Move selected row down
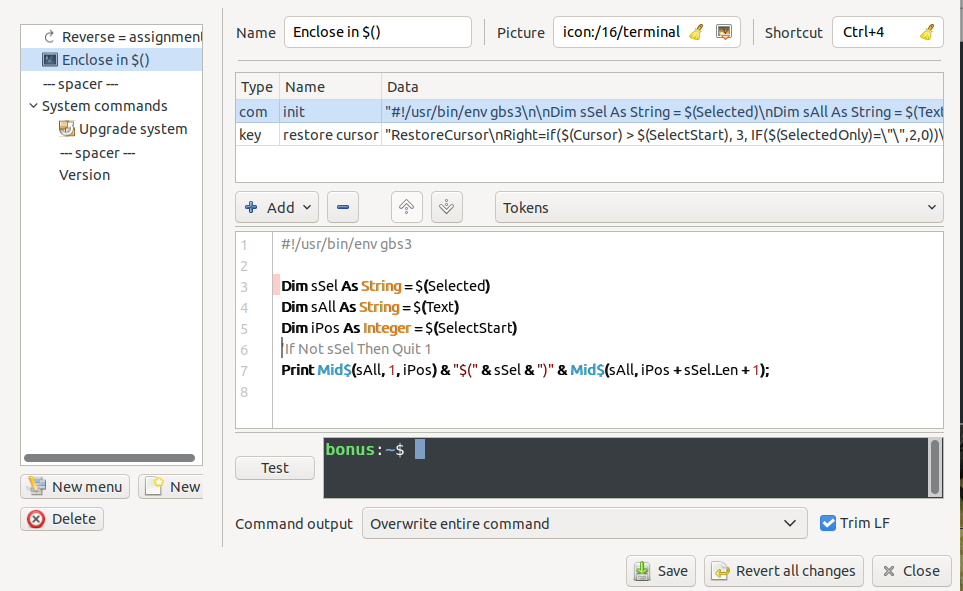Screen dimensions: 963x591 click(x=447, y=207)
